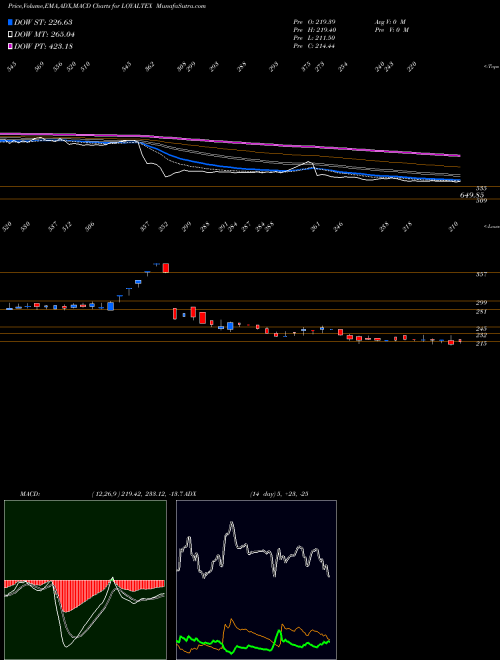
Task: Click the 649.85 price level label
Action: (472, 195)
